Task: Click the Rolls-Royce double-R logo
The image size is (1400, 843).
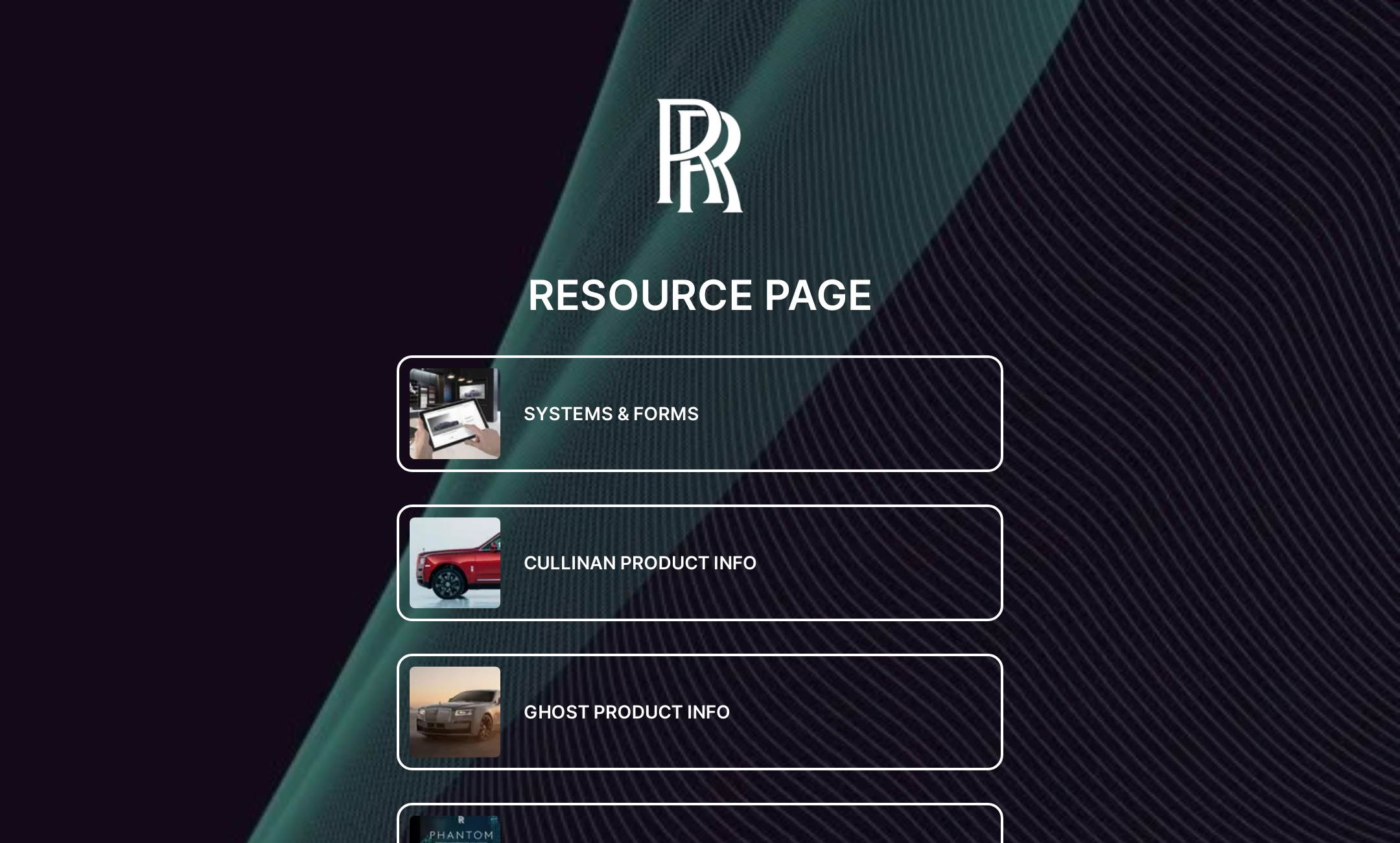Action: click(699, 156)
